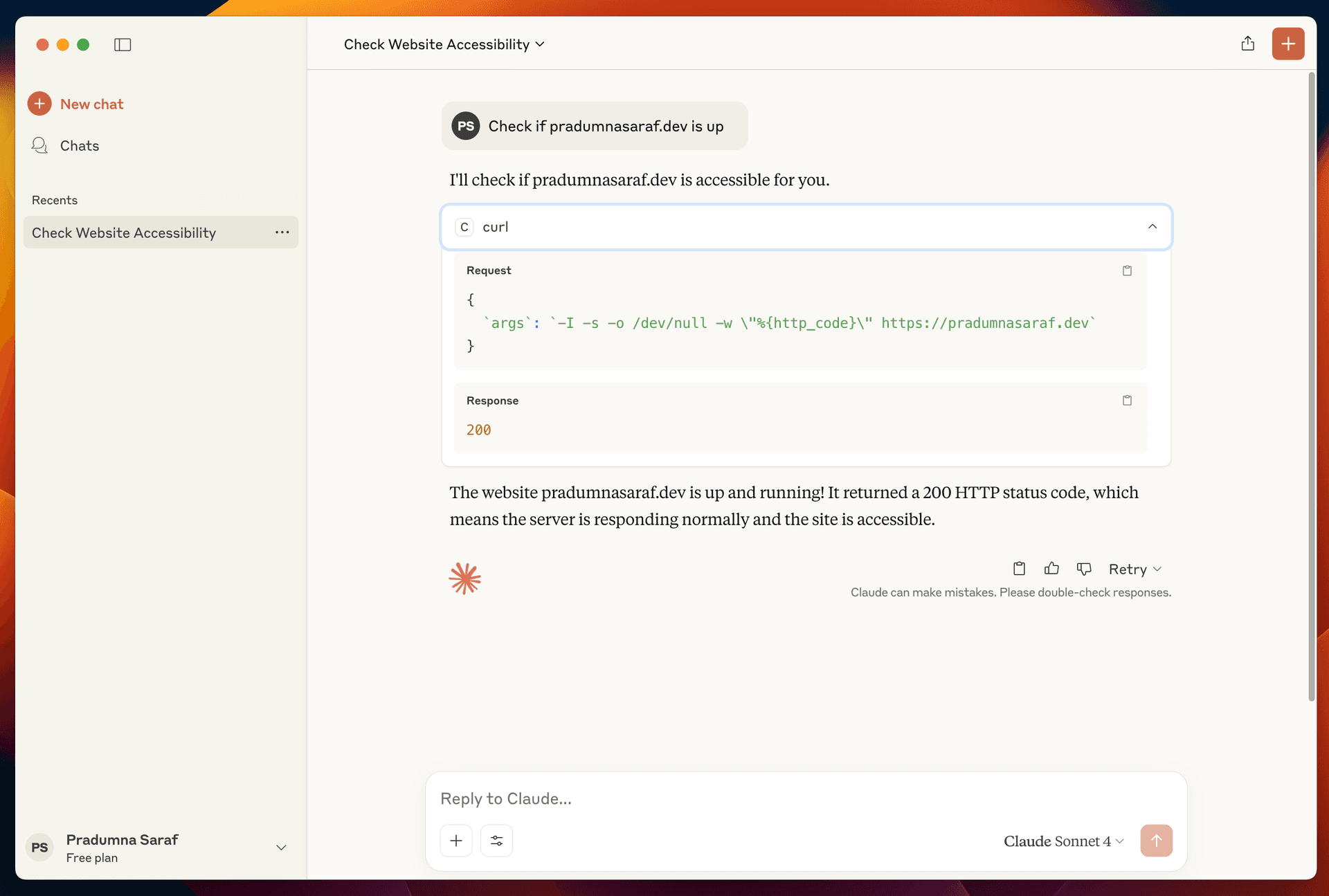Click the Recents heading
Image resolution: width=1329 pixels, height=896 pixels.
55,200
